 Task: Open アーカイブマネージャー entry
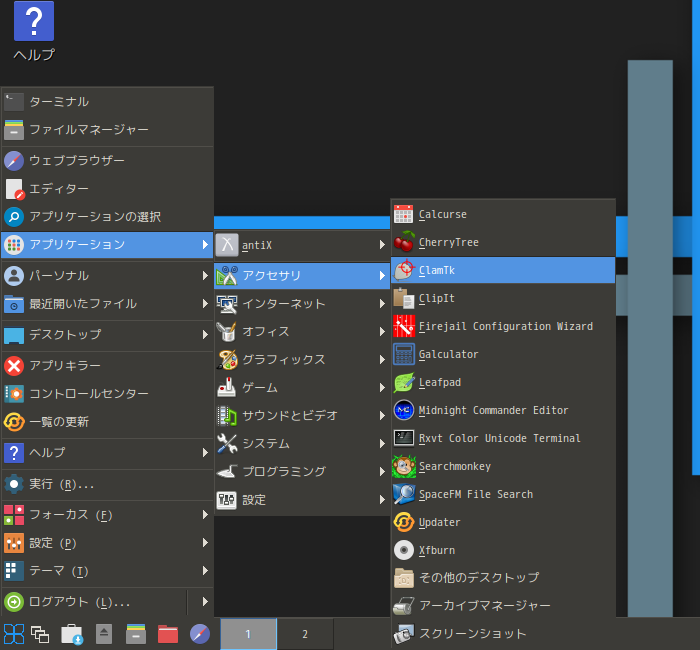coord(503,606)
